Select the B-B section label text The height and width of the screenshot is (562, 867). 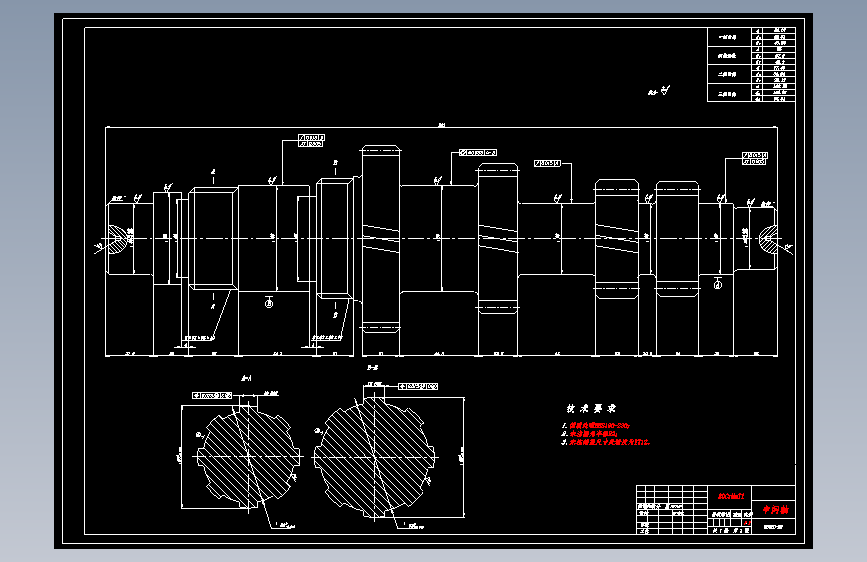point(372,367)
